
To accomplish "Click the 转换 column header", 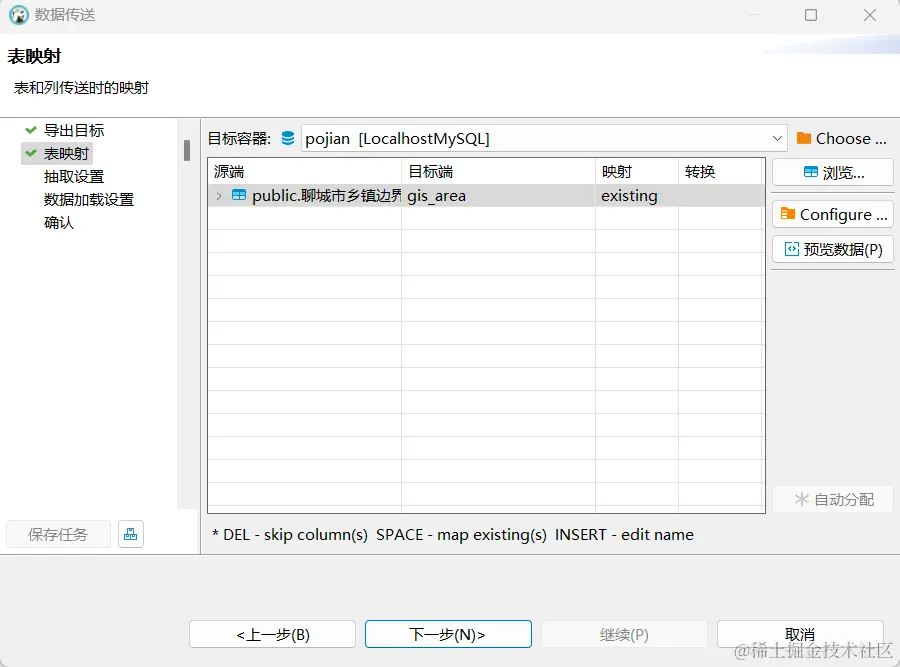I will [x=721, y=172].
